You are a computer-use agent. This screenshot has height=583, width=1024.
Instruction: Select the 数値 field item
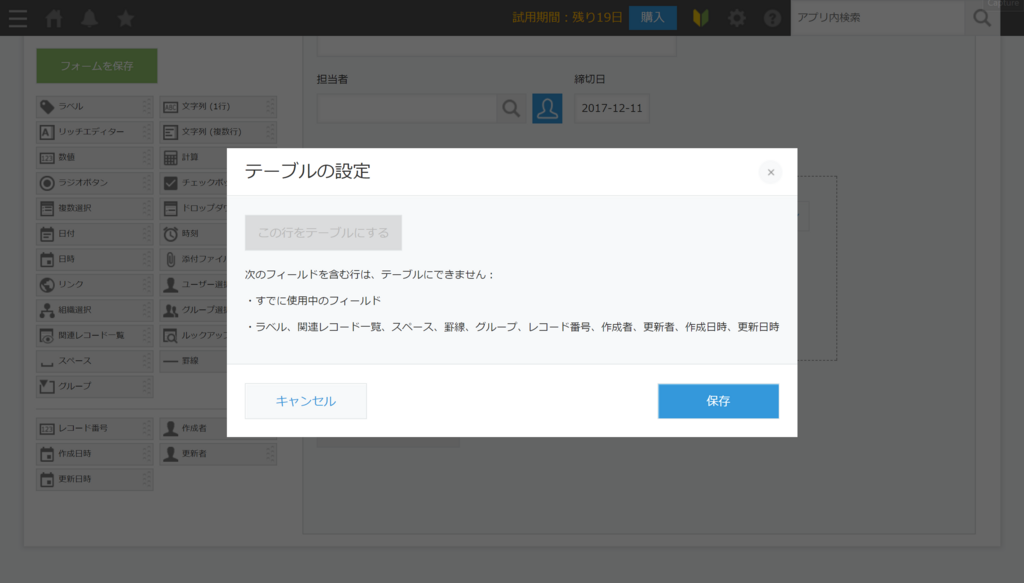[95, 157]
